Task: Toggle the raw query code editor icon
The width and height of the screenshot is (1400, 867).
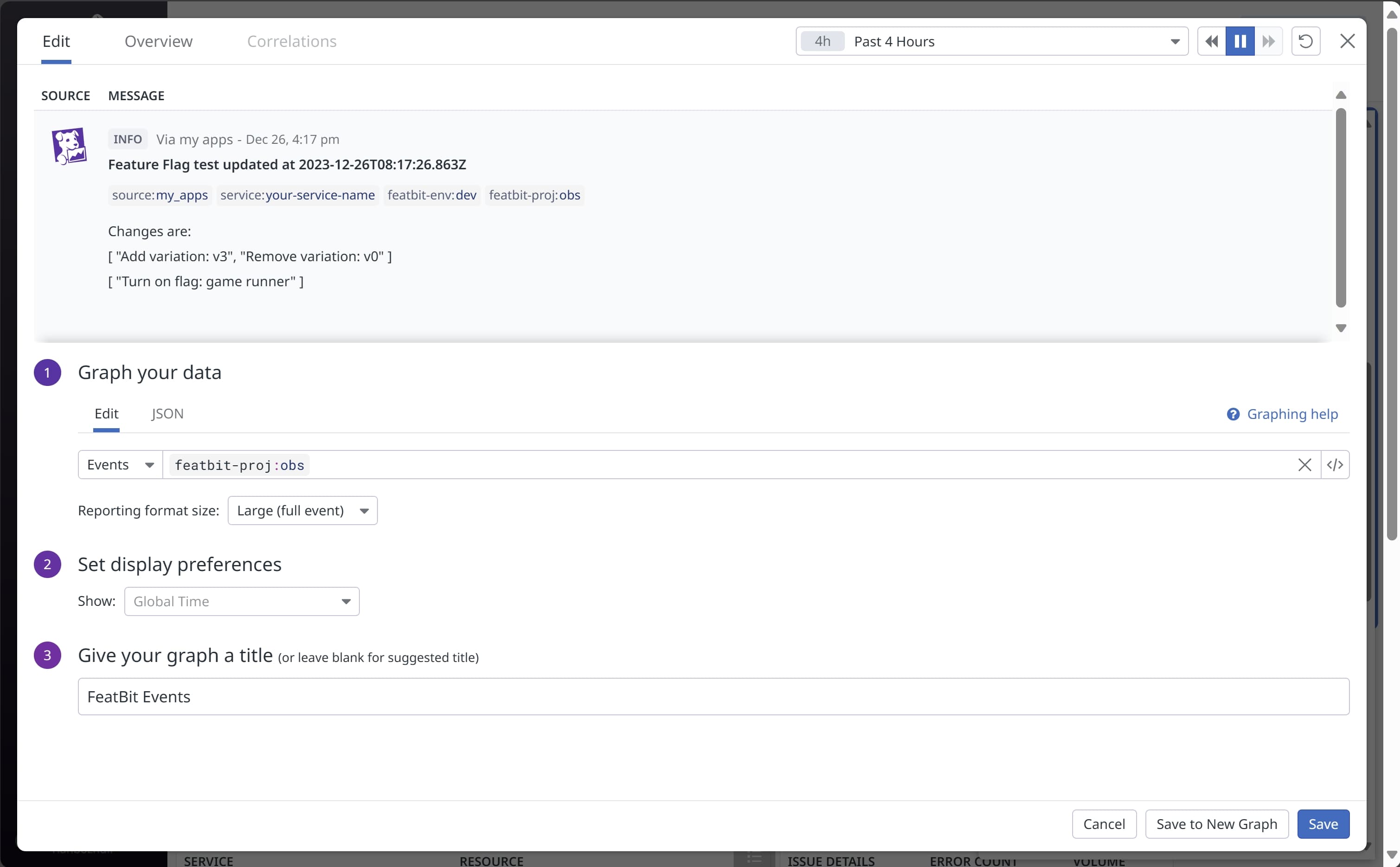Action: [1335, 465]
